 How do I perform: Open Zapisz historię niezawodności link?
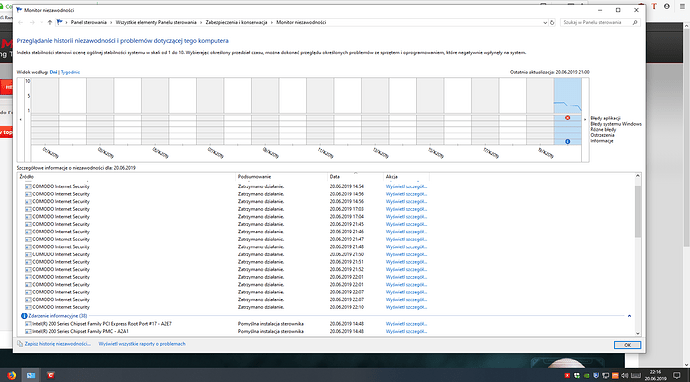(x=58, y=344)
